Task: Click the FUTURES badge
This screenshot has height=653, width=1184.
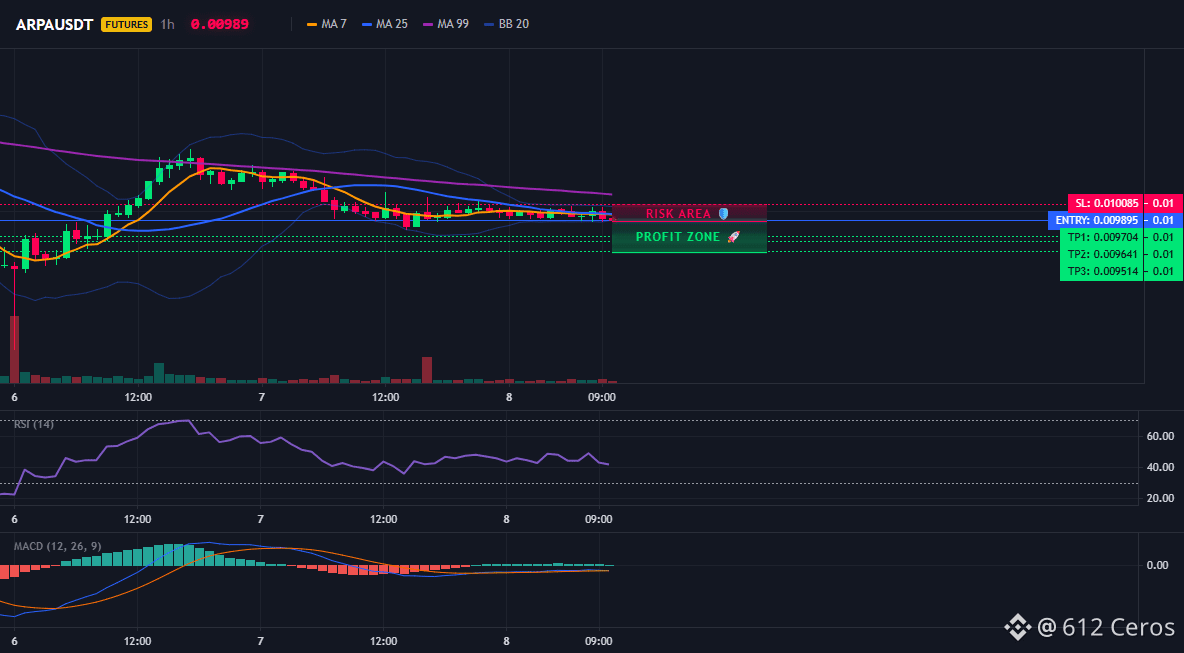Action: (127, 24)
